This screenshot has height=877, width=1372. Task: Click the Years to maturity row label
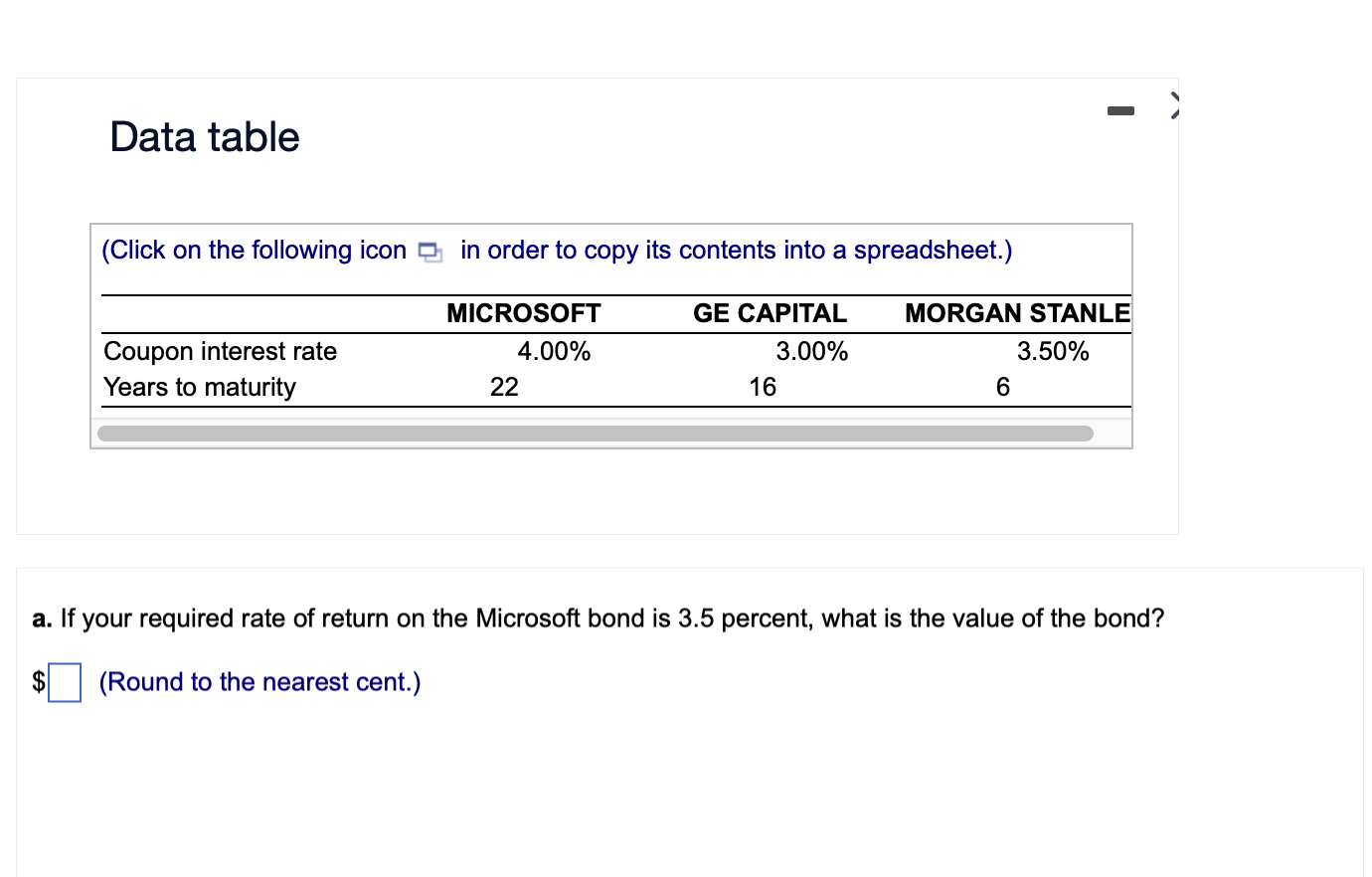click(199, 387)
